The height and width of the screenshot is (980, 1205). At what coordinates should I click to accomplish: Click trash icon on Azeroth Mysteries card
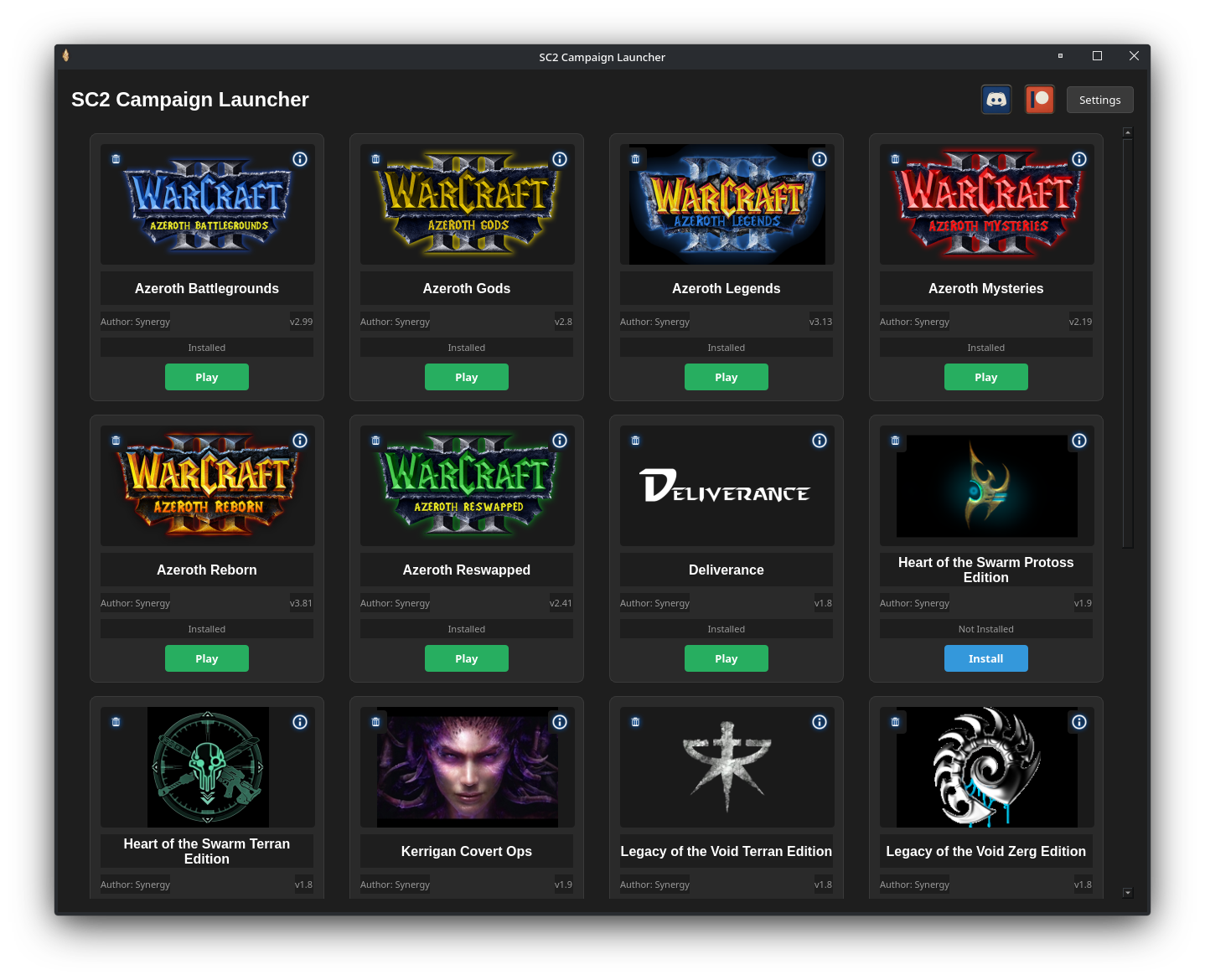pos(896,159)
